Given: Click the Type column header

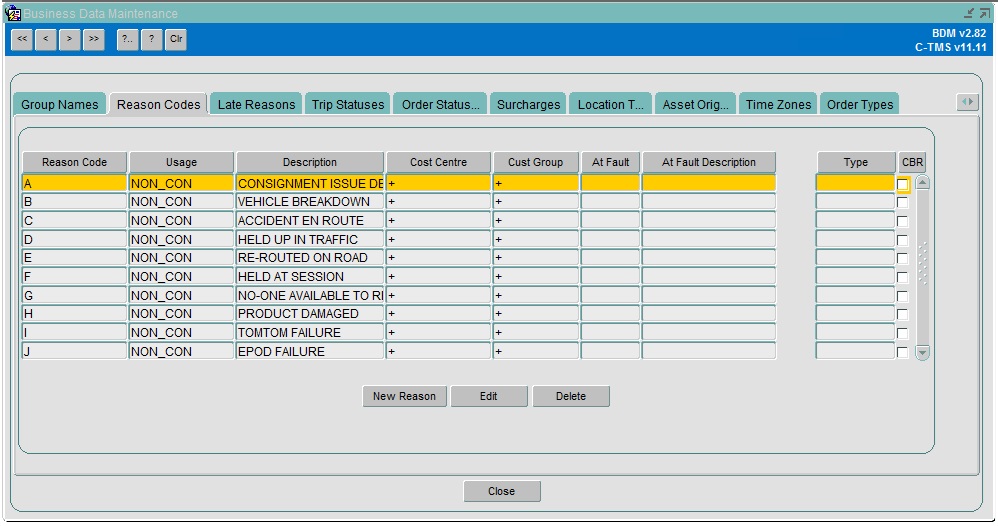Looking at the screenshot, I should (855, 162).
